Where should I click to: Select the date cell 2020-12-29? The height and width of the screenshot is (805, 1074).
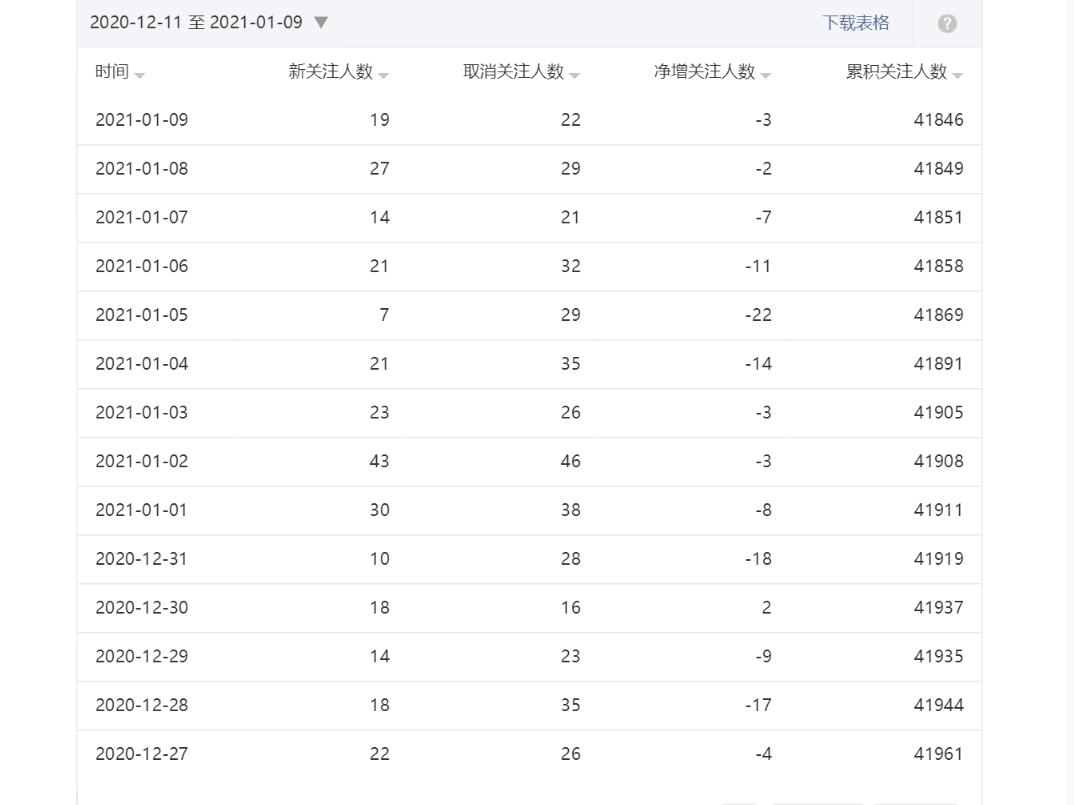coord(142,656)
